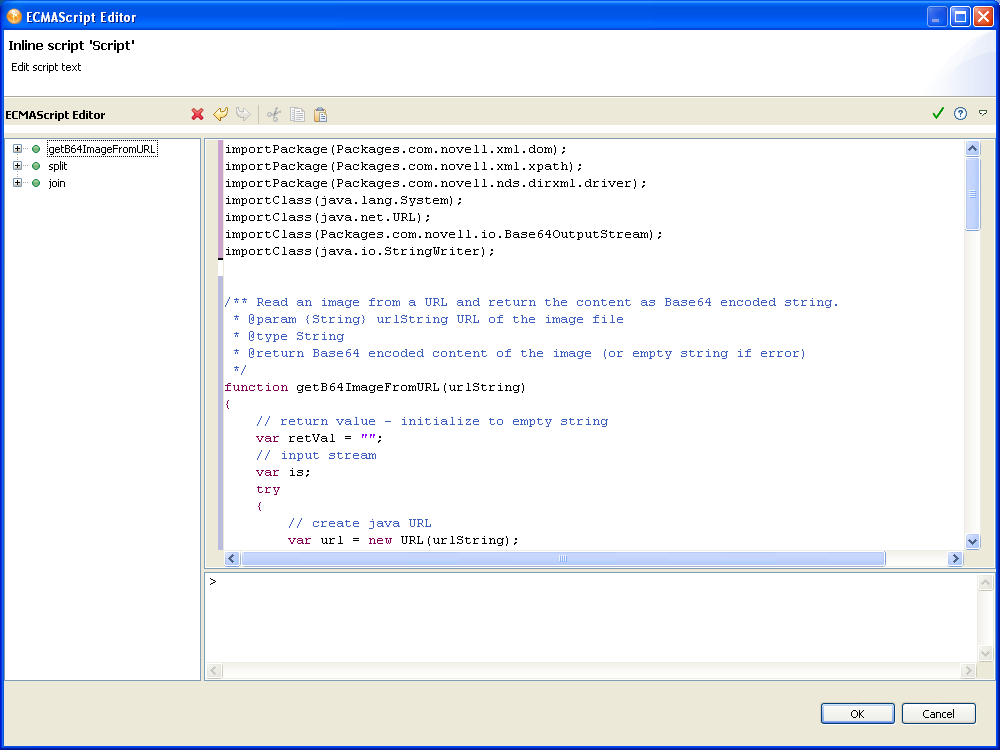Select the join function in tree
The height and width of the screenshot is (750, 1000).
[57, 183]
